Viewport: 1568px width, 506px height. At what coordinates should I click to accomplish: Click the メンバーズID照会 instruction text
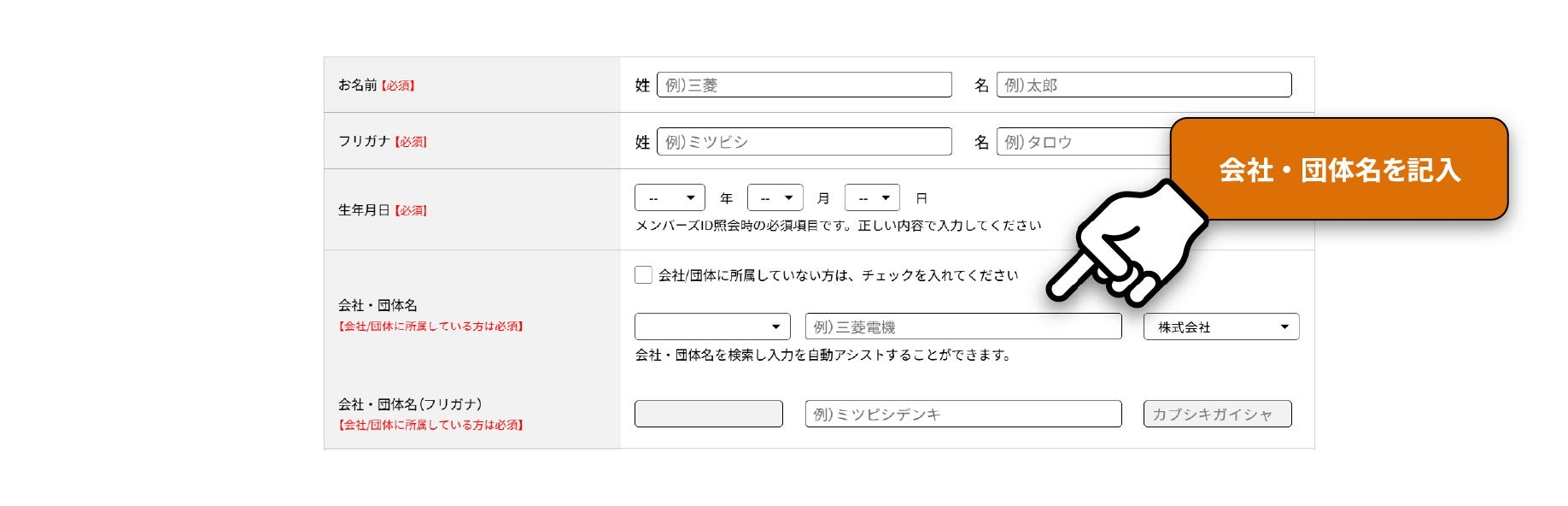(x=835, y=225)
